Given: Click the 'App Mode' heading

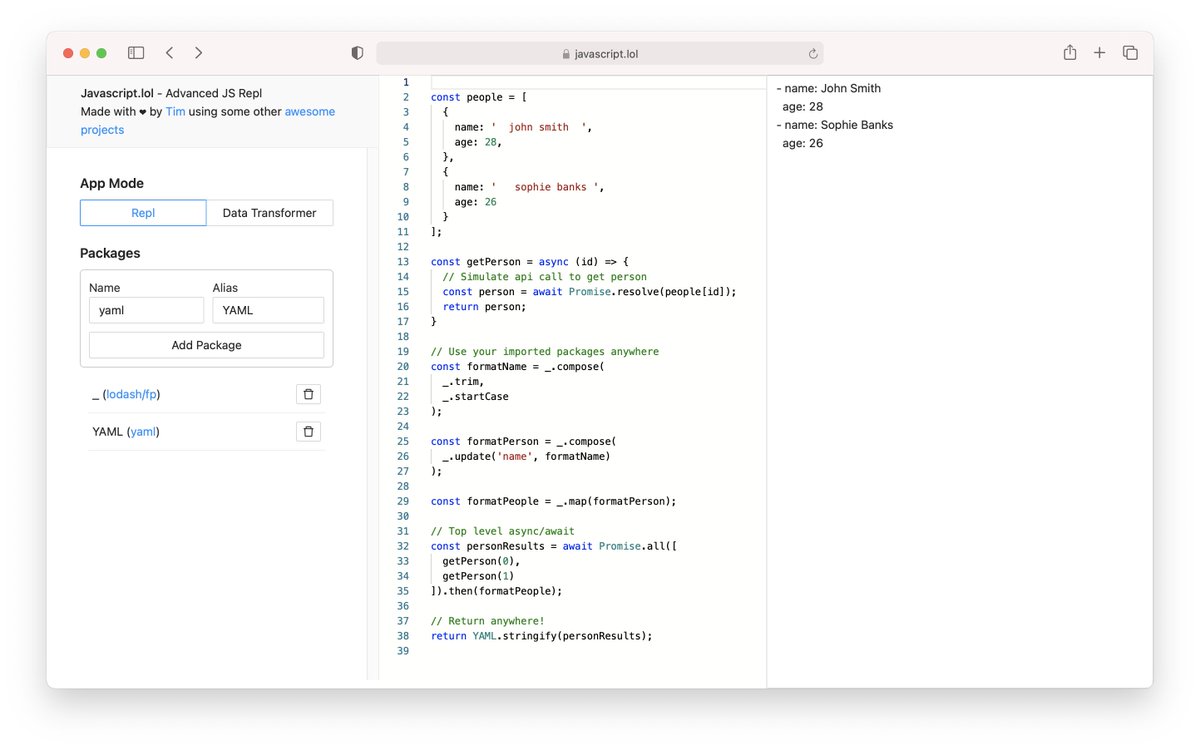Looking at the screenshot, I should click(112, 183).
